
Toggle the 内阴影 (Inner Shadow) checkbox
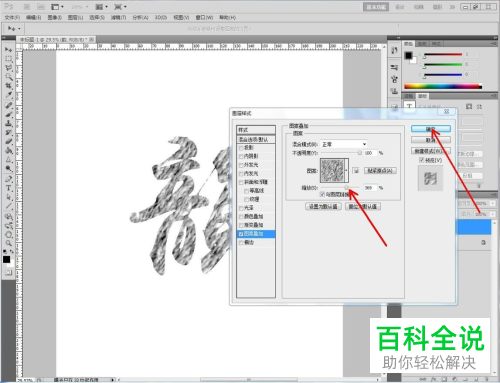click(x=241, y=156)
